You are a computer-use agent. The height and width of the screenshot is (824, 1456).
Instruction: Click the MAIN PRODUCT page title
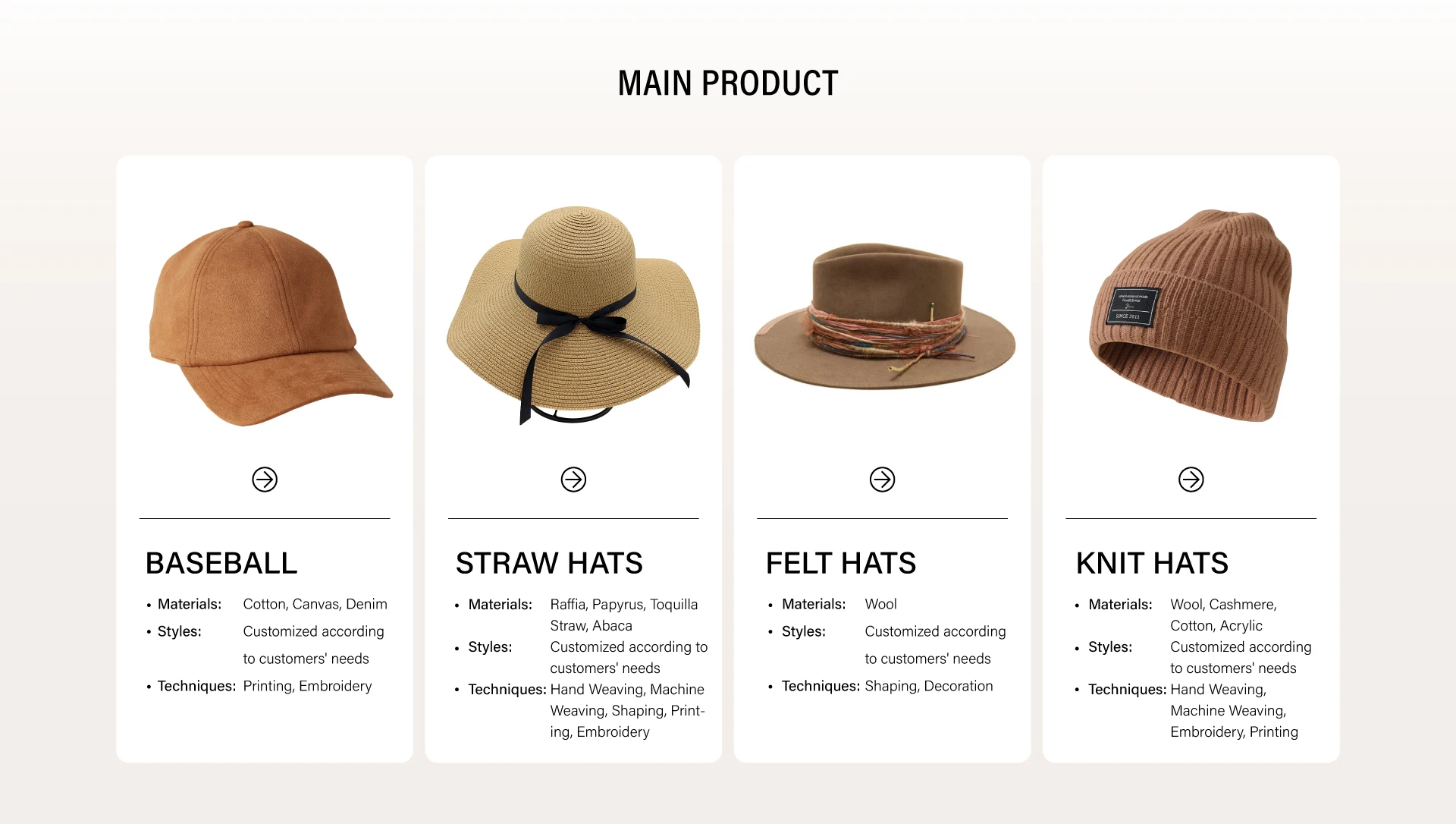click(728, 83)
